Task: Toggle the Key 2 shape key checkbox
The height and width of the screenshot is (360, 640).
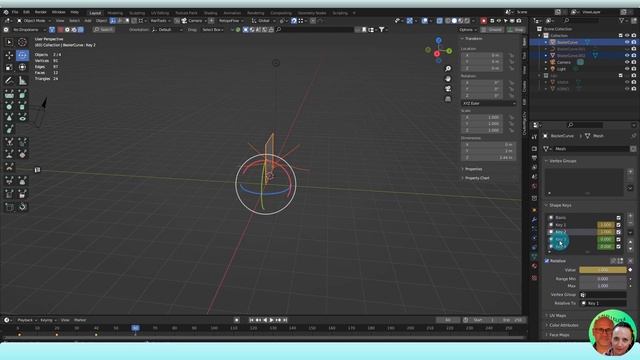Action: (618, 232)
